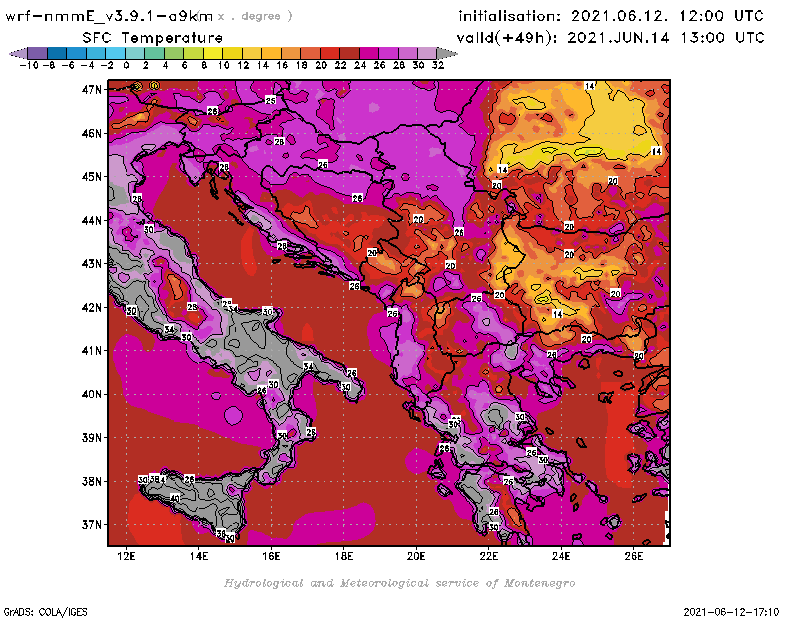Screen dimensions: 800x618
Task: Click the 42N latitude label
Action: click(x=92, y=307)
